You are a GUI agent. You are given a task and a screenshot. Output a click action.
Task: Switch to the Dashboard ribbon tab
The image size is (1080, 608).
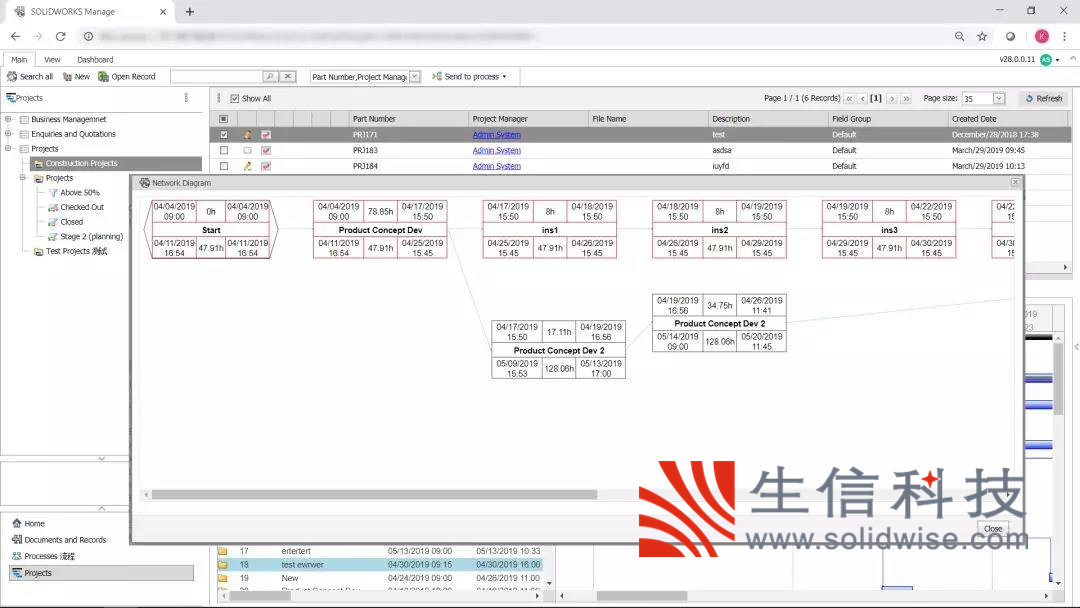95,60
